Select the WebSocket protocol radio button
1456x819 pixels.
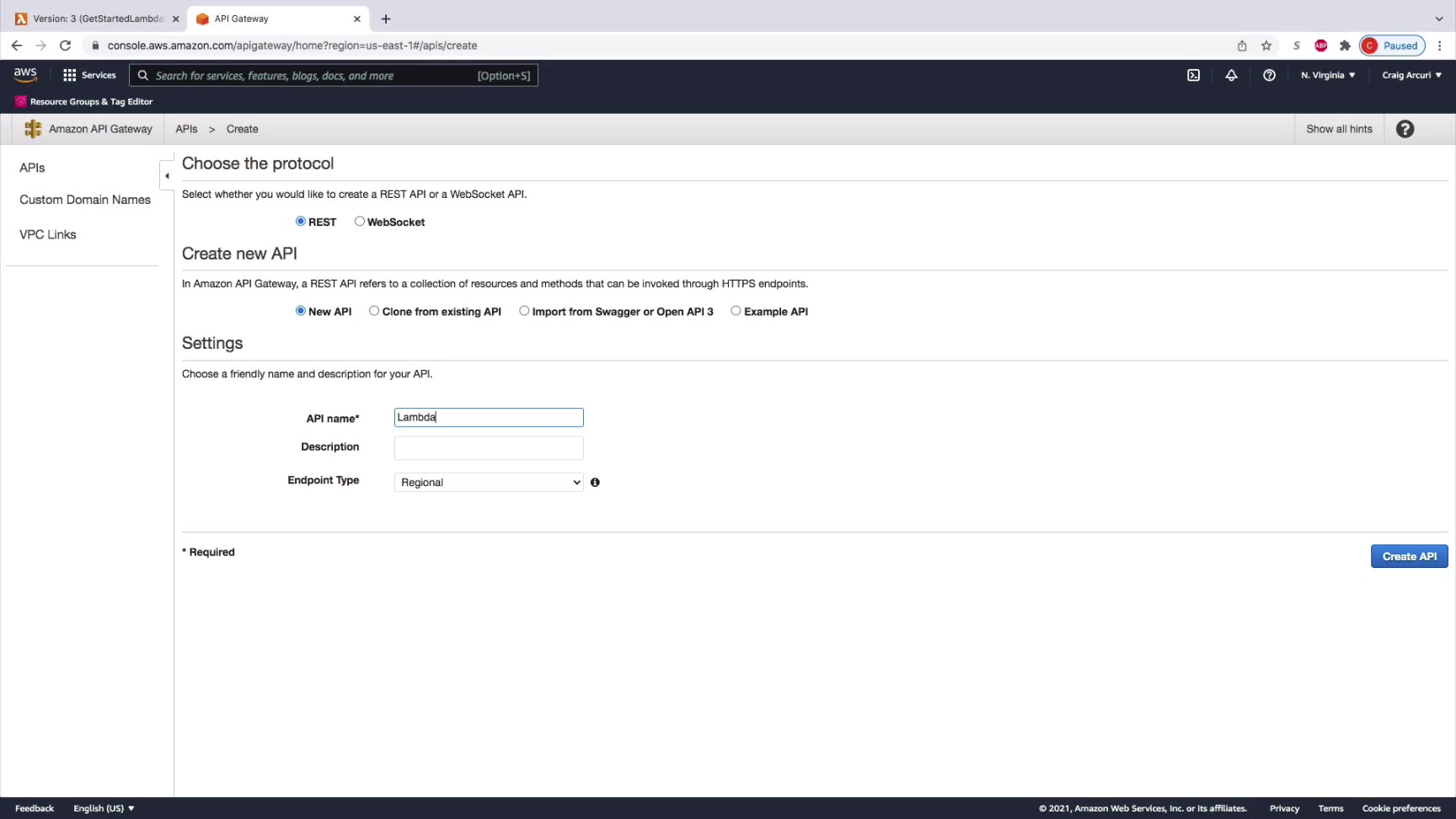tap(360, 222)
